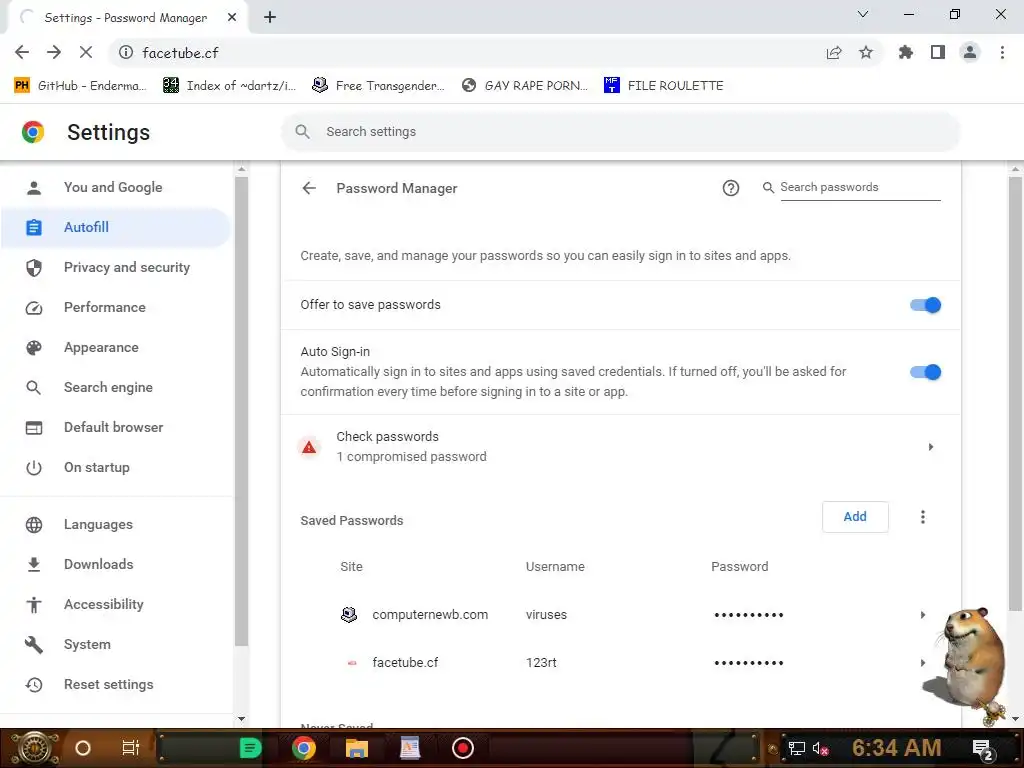Go back using the browser back arrow

22,52
